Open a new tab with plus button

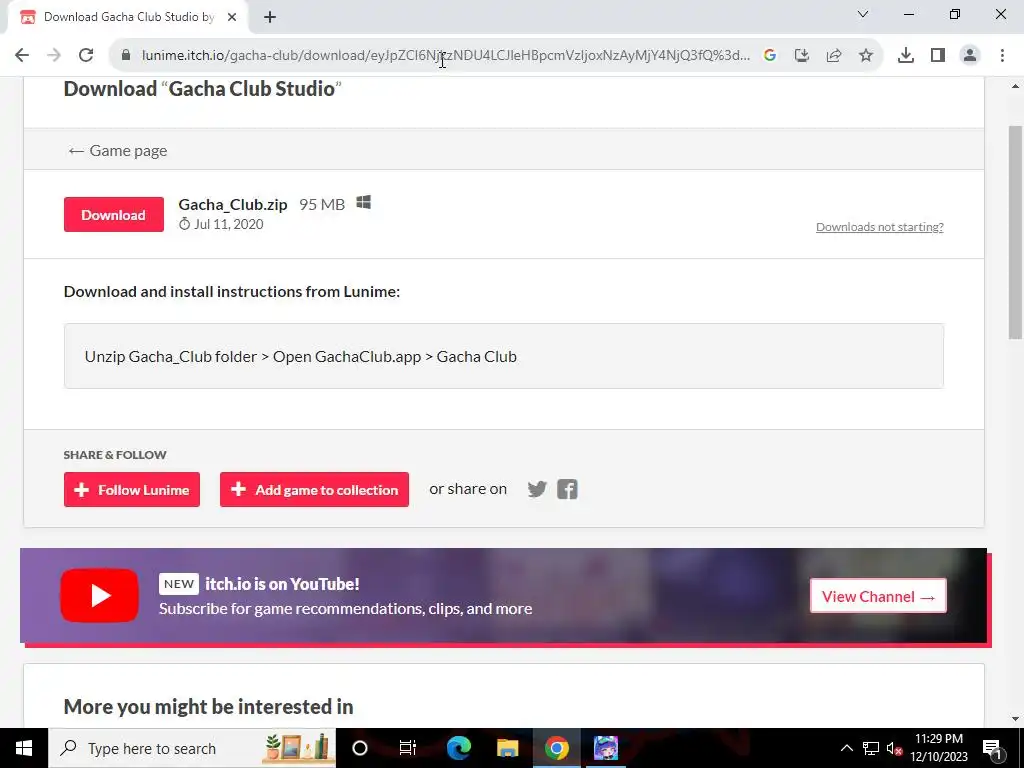coord(270,18)
